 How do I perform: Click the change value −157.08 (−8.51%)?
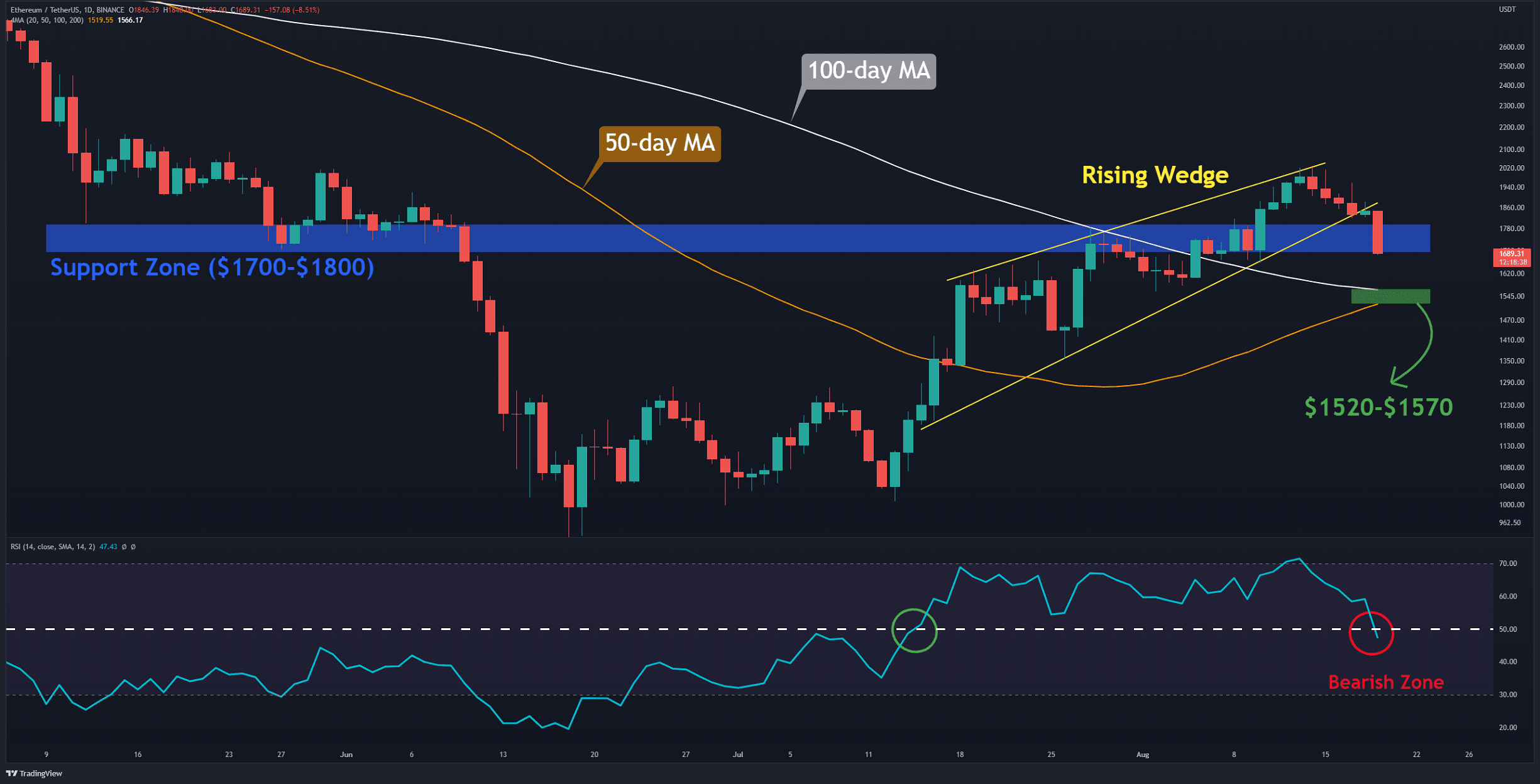[292, 10]
